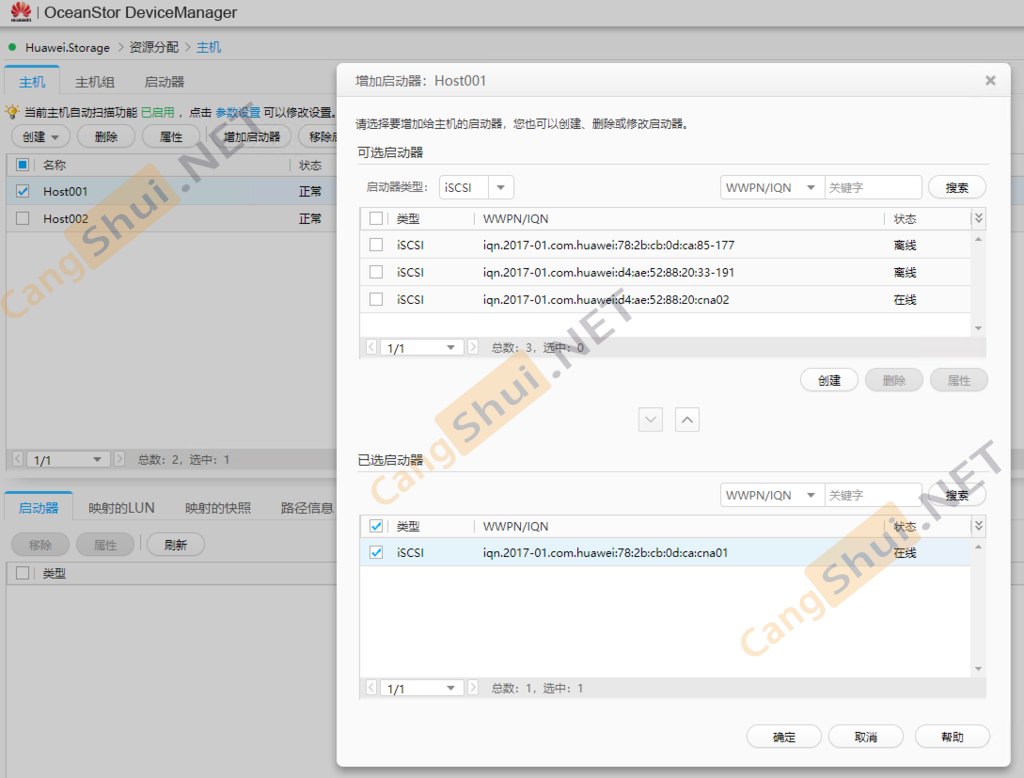Toggle host list select-all checkbox
This screenshot has width=1024, height=778.
[22, 165]
